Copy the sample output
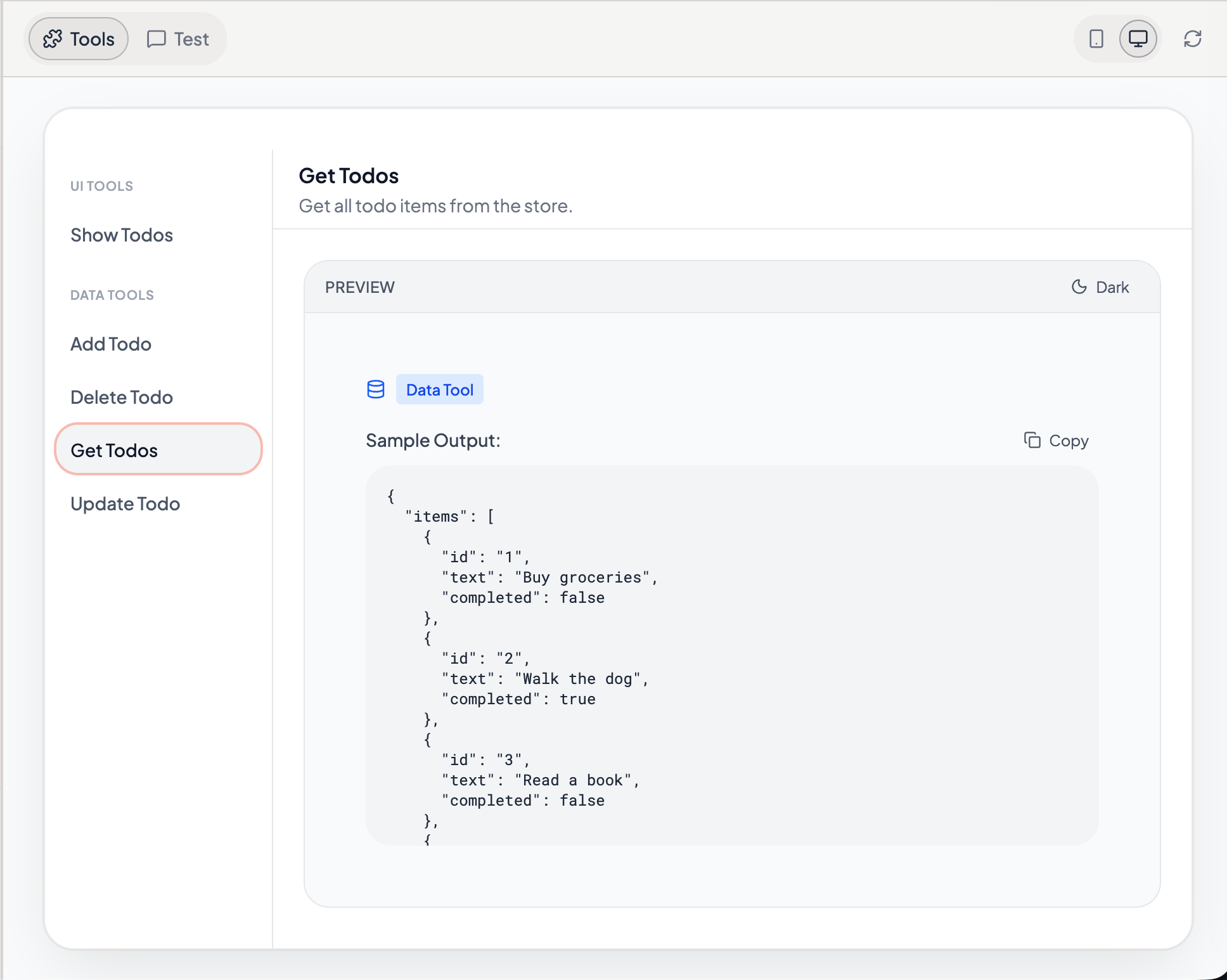 1057,441
